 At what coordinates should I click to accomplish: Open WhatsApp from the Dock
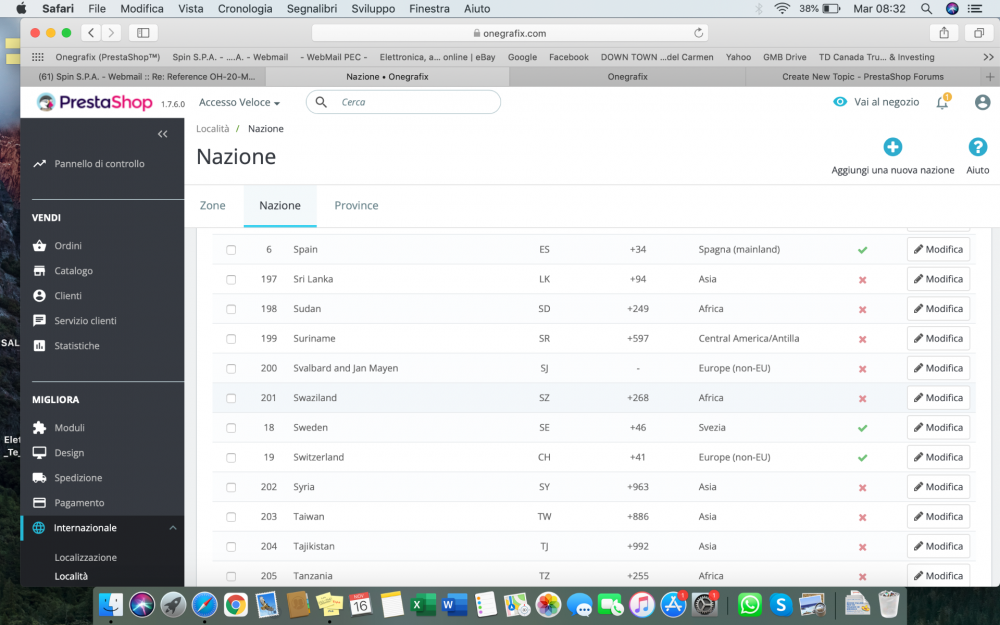(749, 603)
